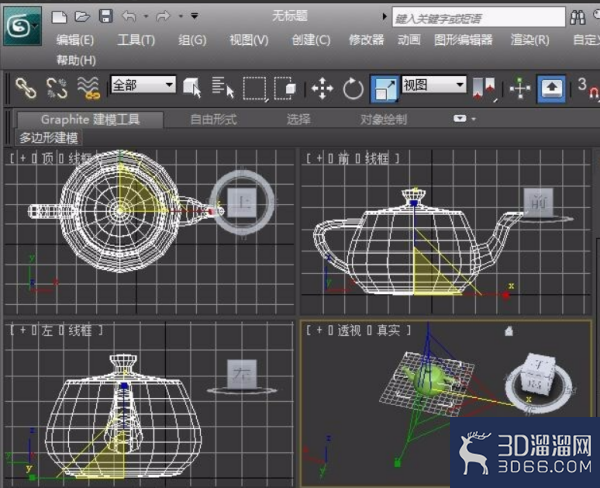Screen dimensions: 600x488
Task: Toggle window/crossing selection mode
Action: click(x=285, y=89)
